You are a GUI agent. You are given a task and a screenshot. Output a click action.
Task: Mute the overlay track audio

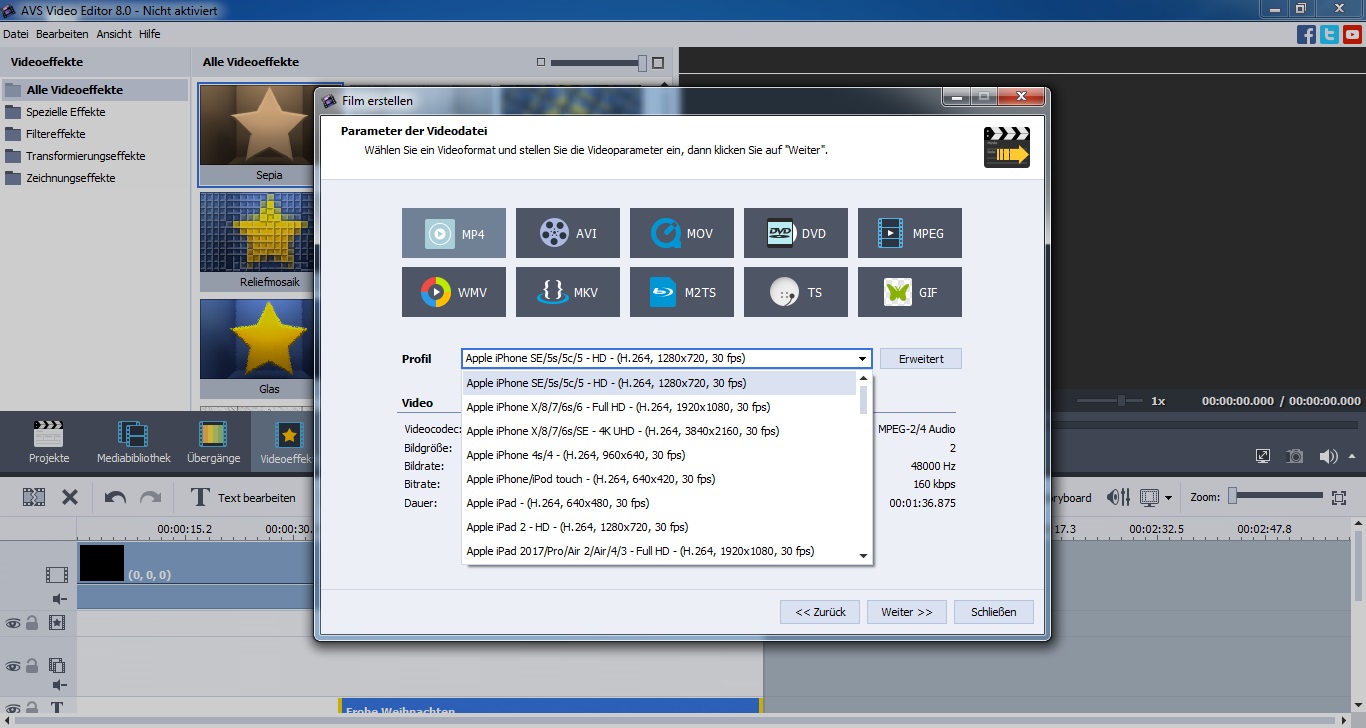(59, 685)
